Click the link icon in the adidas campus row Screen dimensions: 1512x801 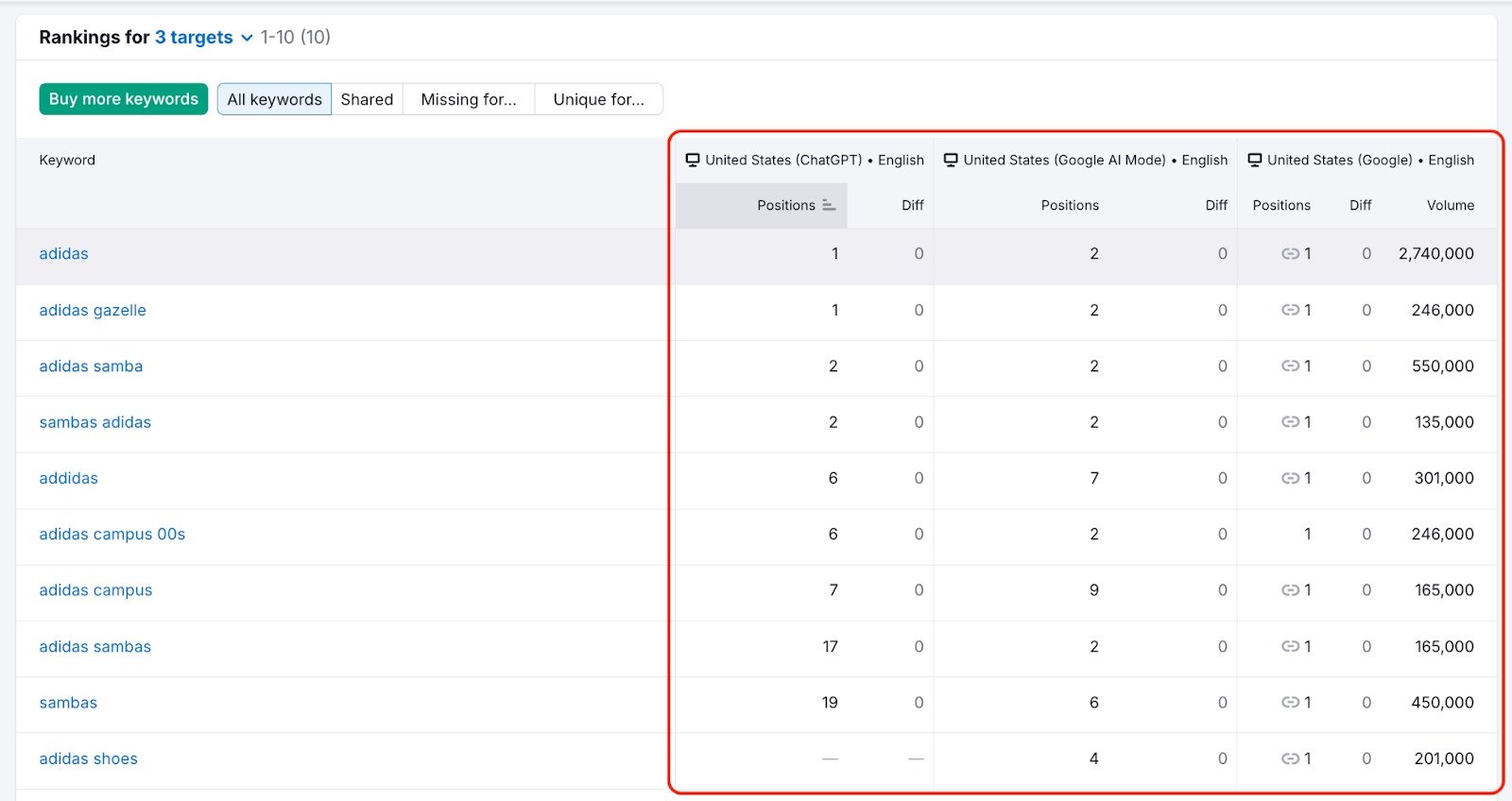[x=1290, y=590]
